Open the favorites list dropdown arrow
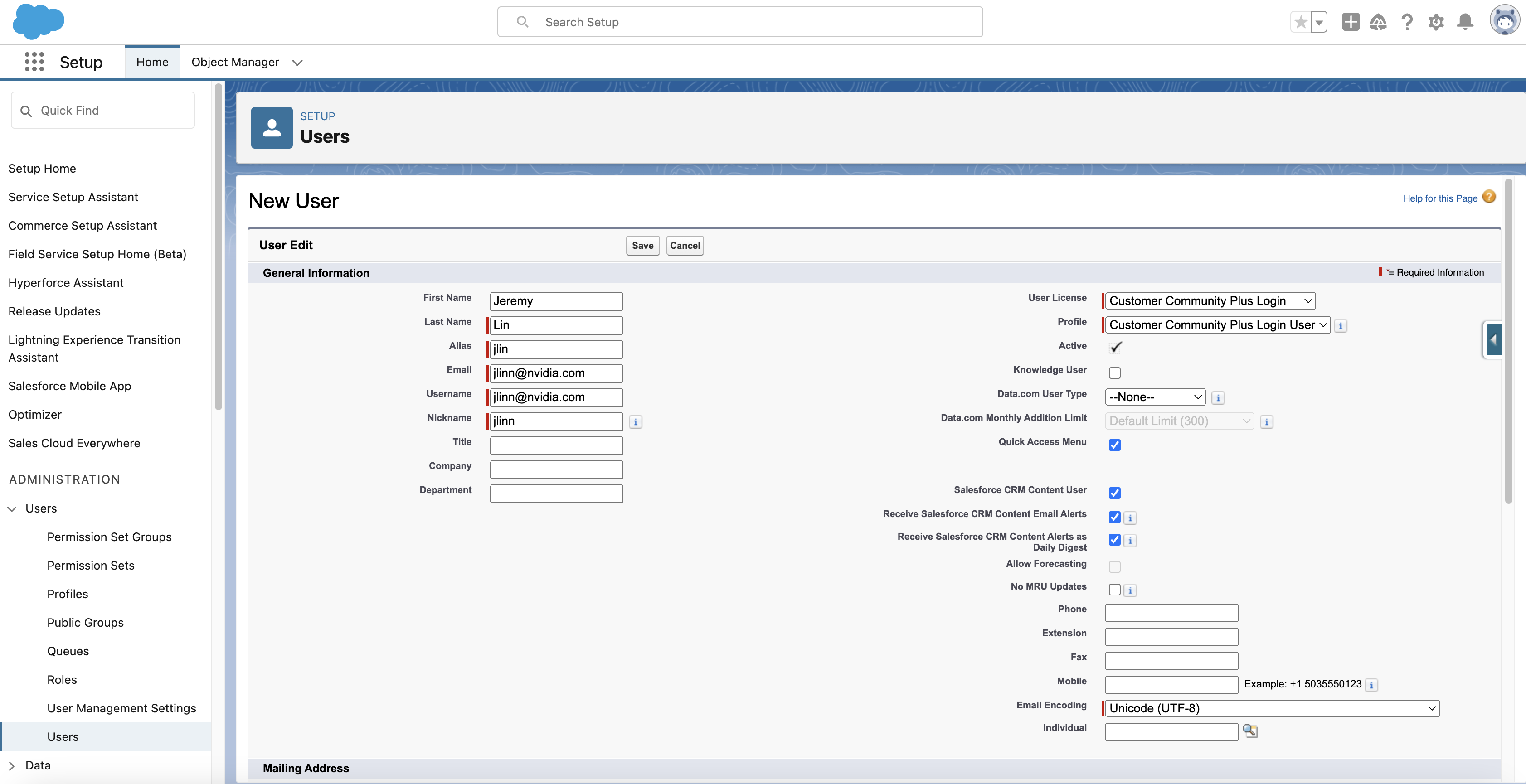The height and width of the screenshot is (784, 1526). (1319, 22)
